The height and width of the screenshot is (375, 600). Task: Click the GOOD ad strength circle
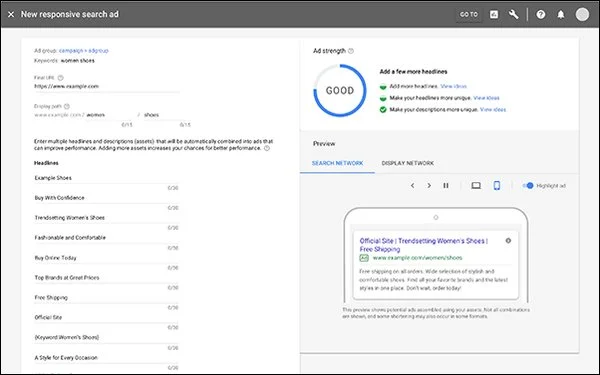(x=340, y=91)
